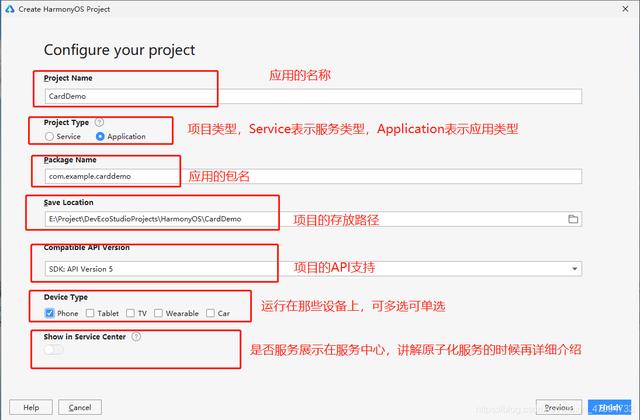Select the Application project type radio
Viewport: 640px width, 420px height.
click(100, 136)
